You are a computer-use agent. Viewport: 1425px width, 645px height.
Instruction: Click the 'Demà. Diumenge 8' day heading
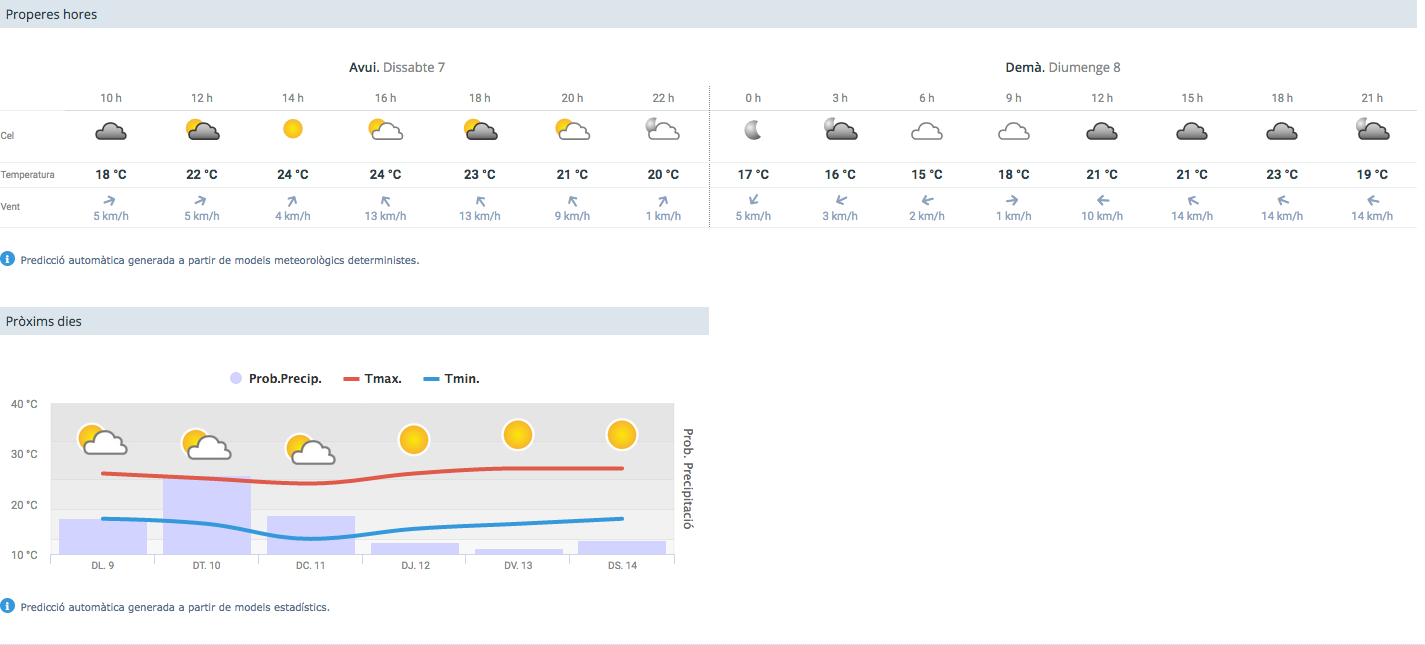(x=1062, y=67)
